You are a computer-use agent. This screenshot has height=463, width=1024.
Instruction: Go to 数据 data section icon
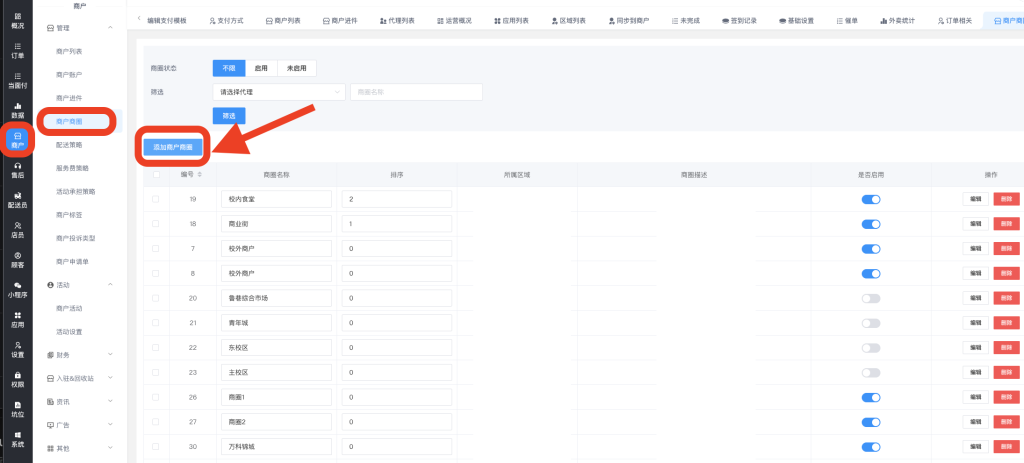click(x=16, y=110)
